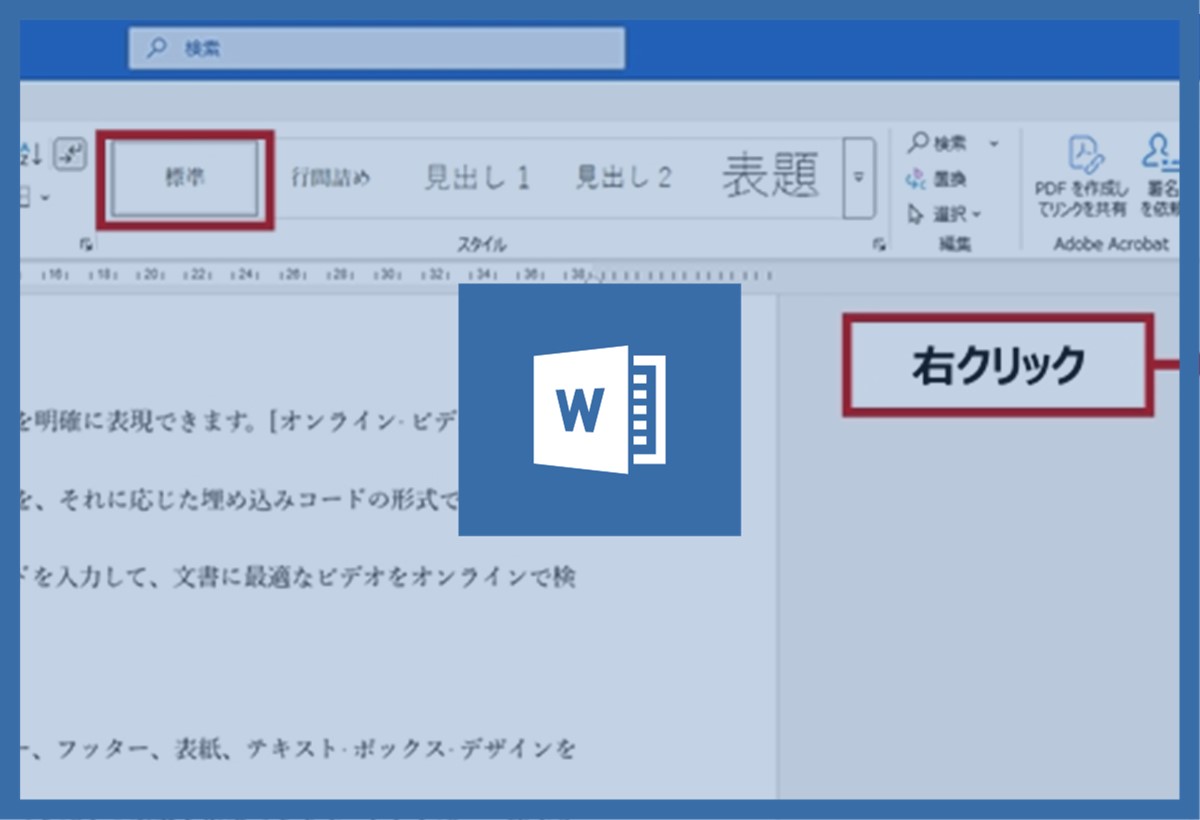Apply the 見出し 1 heading style
This screenshot has height=820, width=1200.
point(476,178)
